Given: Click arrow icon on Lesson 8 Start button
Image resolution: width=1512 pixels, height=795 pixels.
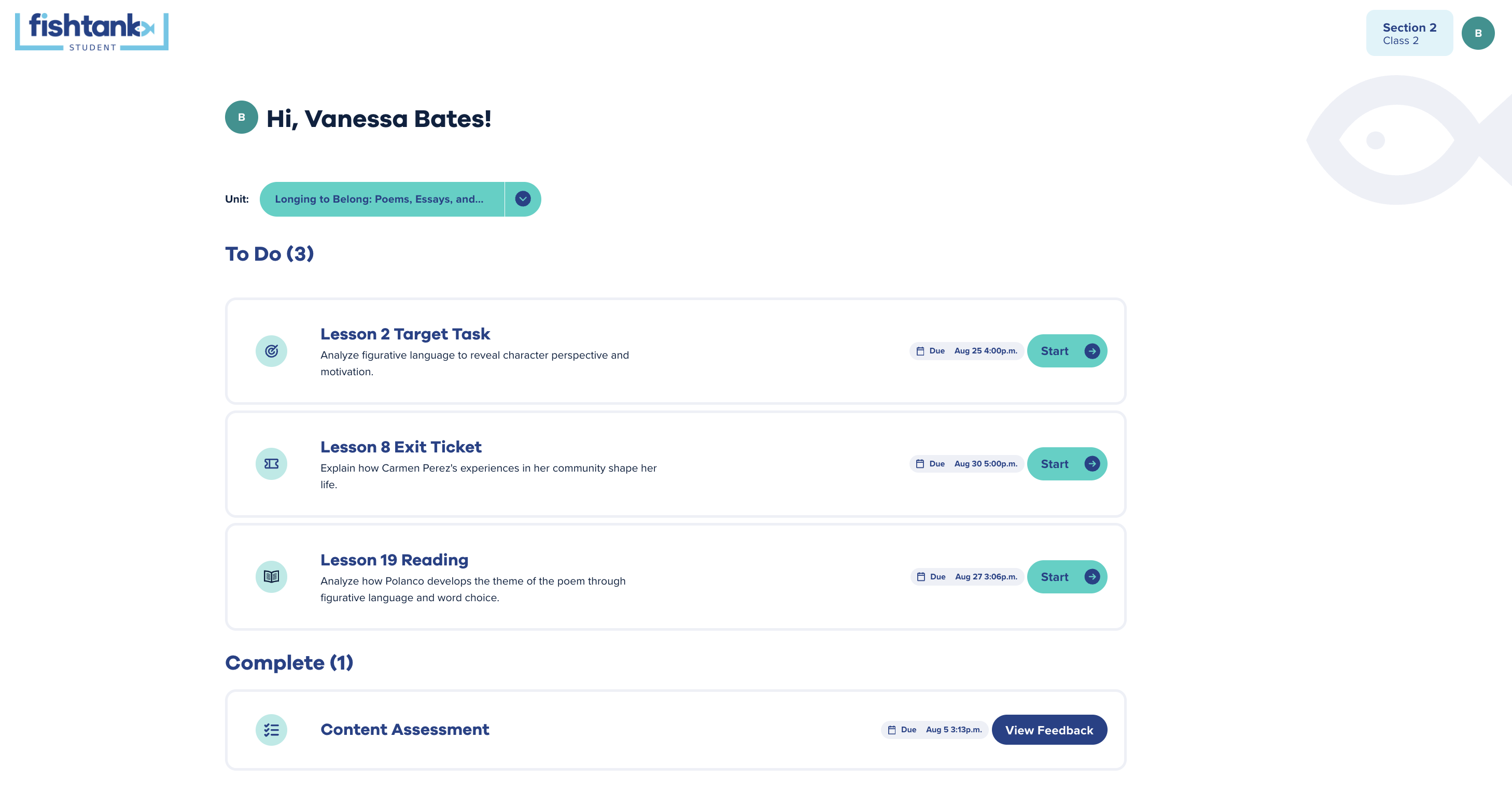Looking at the screenshot, I should tap(1091, 464).
